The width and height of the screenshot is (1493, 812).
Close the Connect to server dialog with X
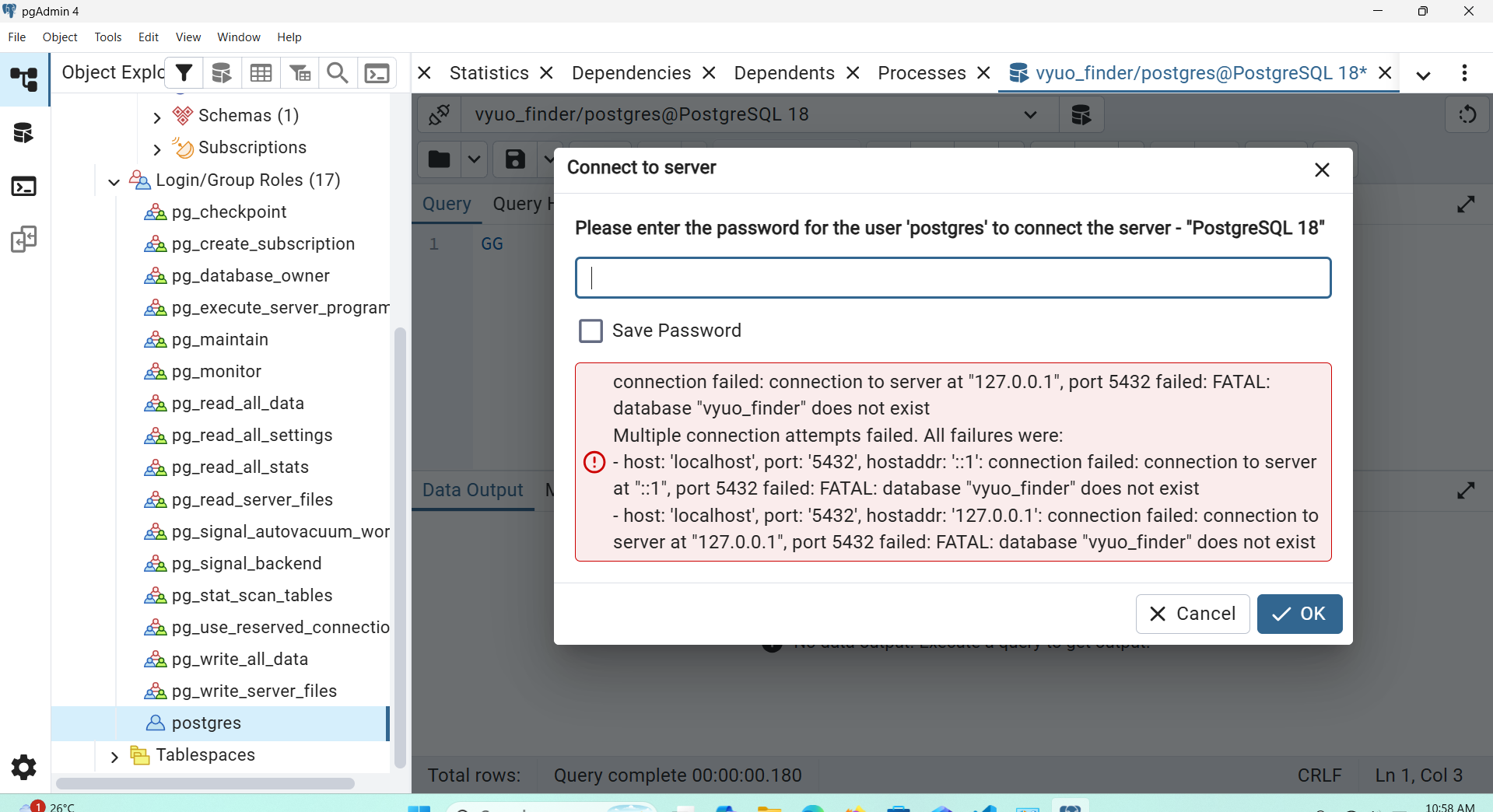1322,170
